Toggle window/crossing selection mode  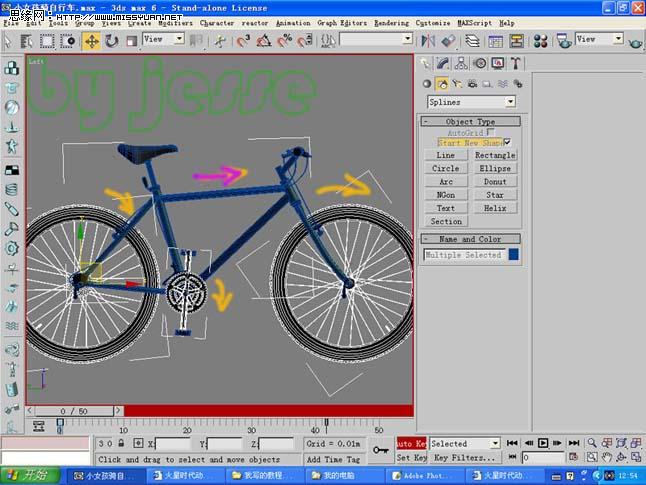click(x=67, y=41)
